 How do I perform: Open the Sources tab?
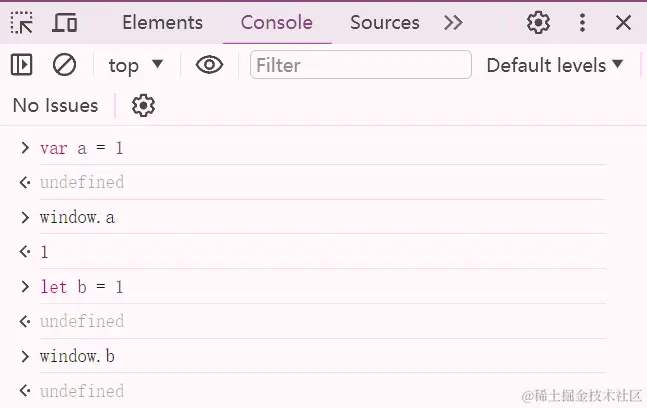tap(385, 22)
